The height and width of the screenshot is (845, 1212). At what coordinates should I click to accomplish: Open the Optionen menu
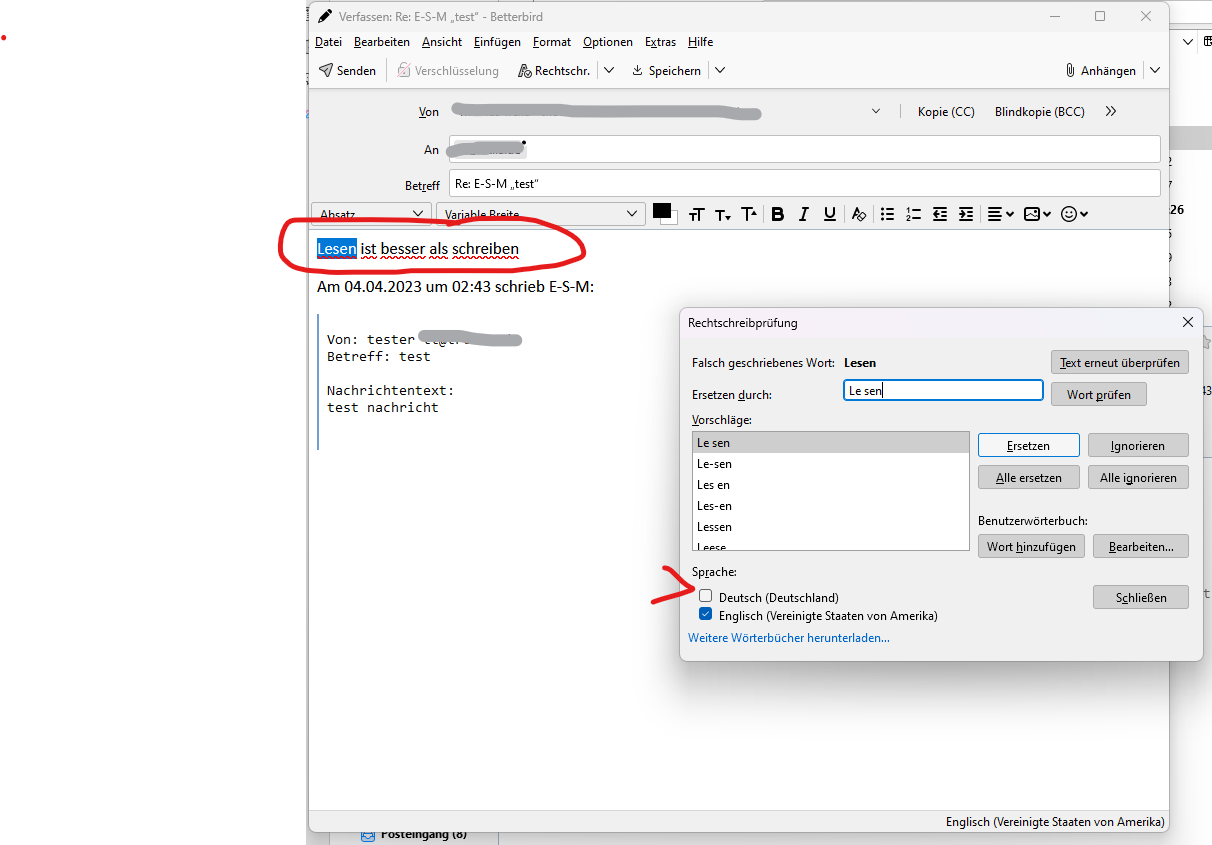(x=607, y=42)
